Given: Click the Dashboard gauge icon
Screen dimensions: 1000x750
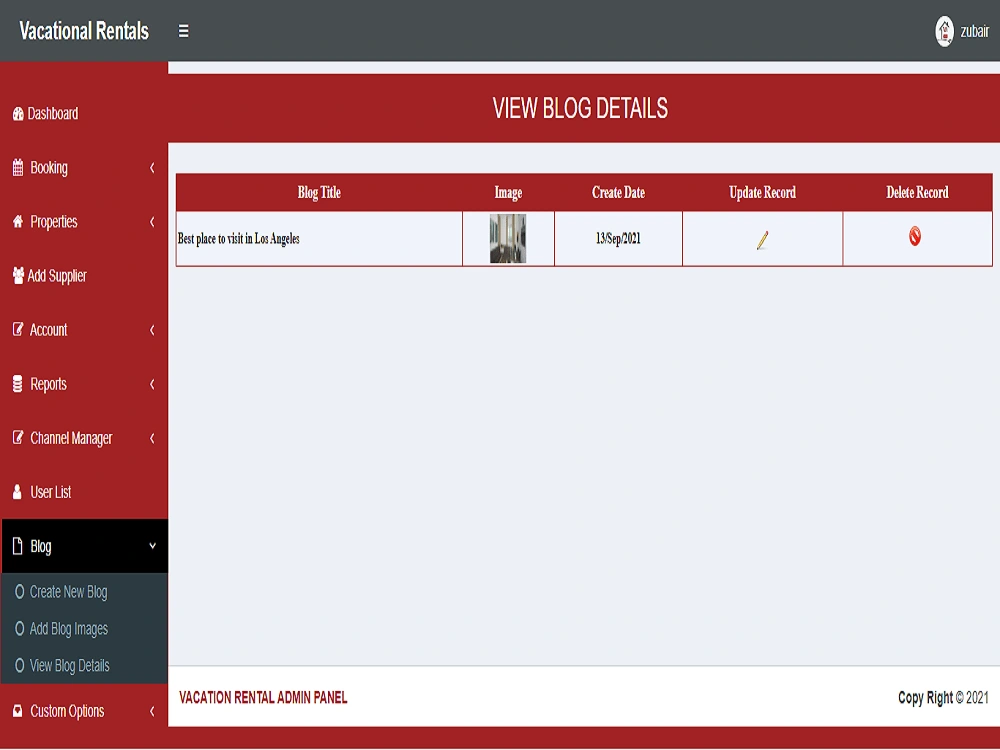Looking at the screenshot, I should coord(18,114).
